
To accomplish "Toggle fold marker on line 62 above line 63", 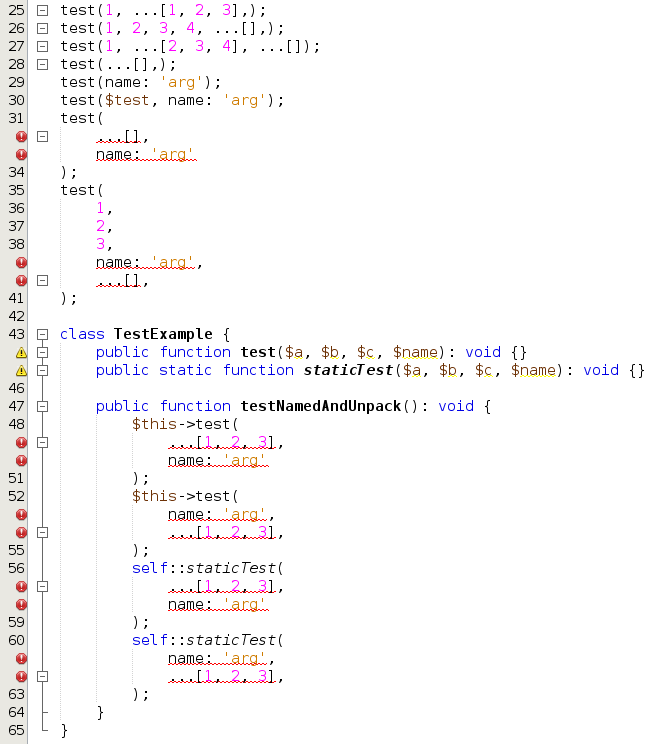I will [x=43, y=677].
